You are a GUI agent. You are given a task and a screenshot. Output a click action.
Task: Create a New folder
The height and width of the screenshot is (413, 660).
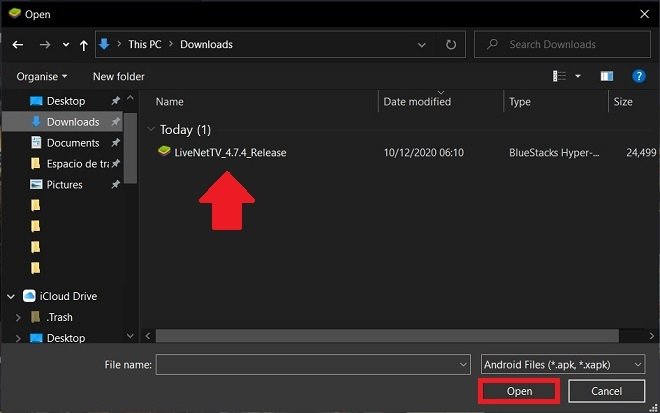[119, 77]
